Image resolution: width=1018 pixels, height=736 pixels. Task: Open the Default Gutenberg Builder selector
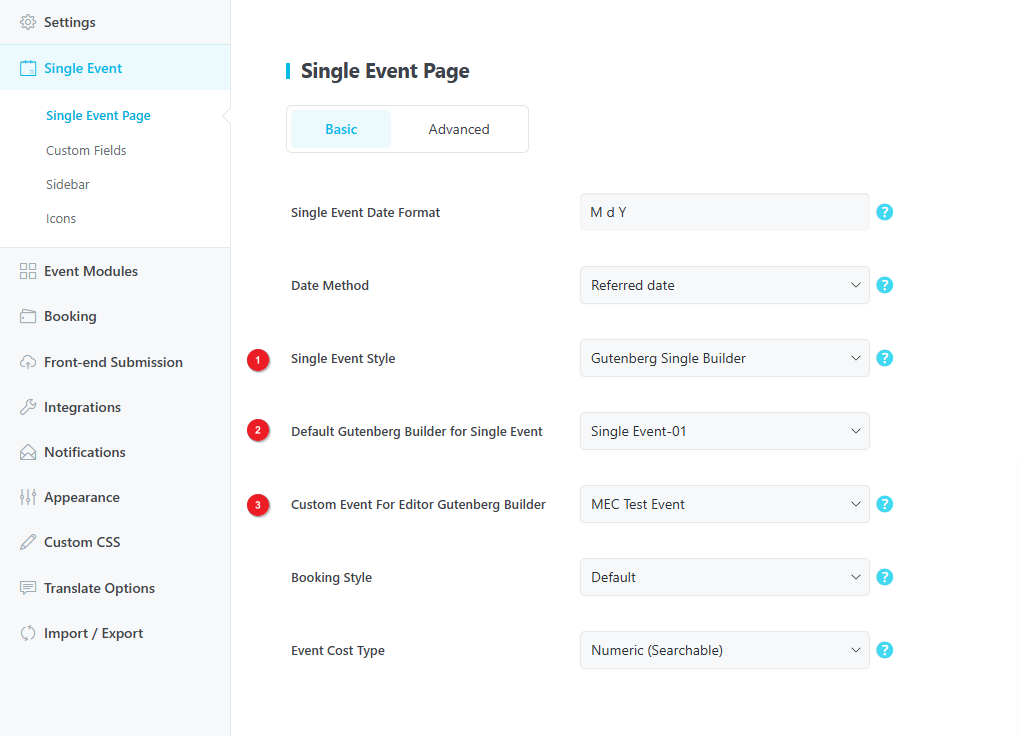pyautogui.click(x=724, y=431)
